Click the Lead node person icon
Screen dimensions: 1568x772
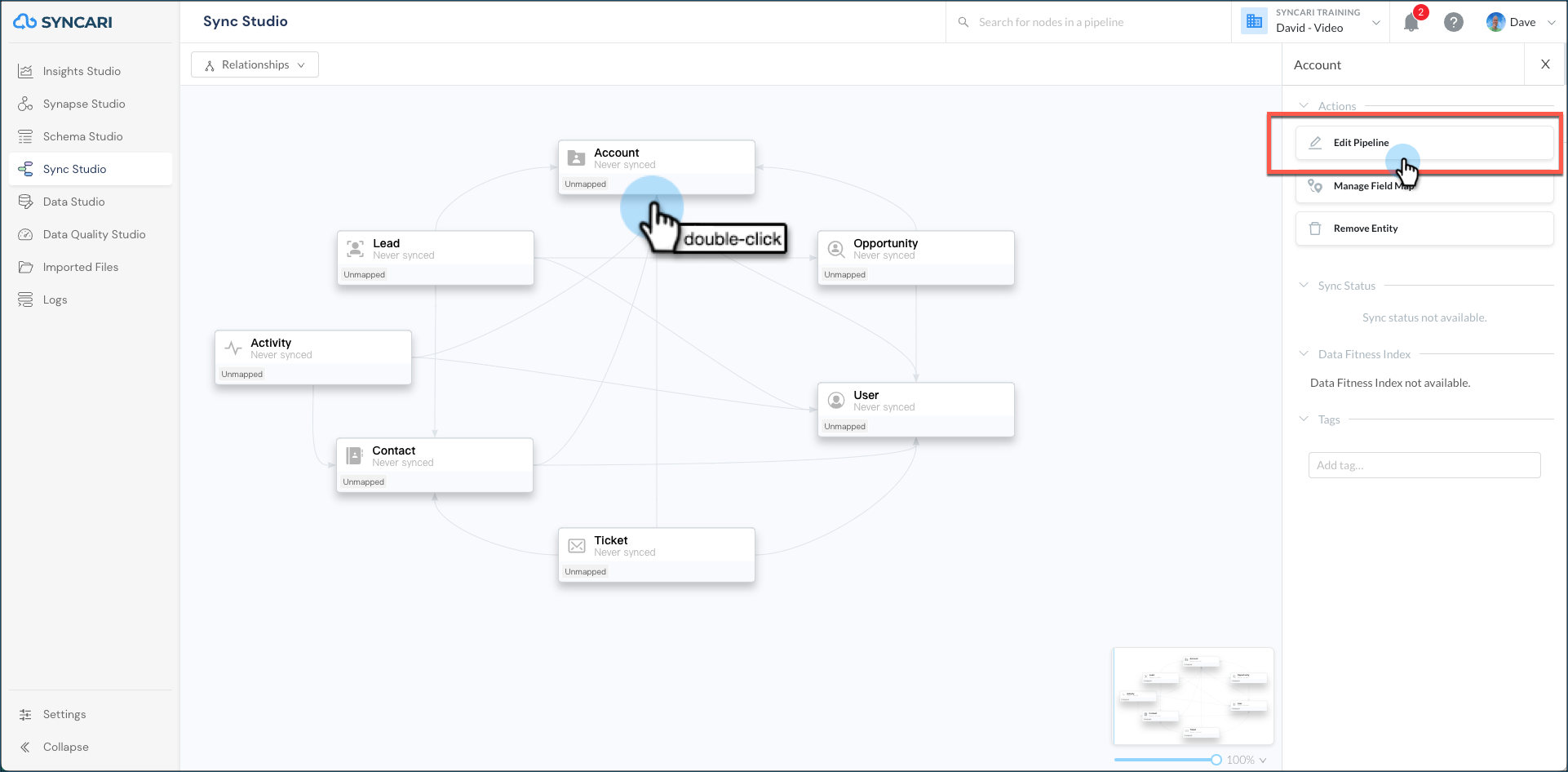[356, 249]
